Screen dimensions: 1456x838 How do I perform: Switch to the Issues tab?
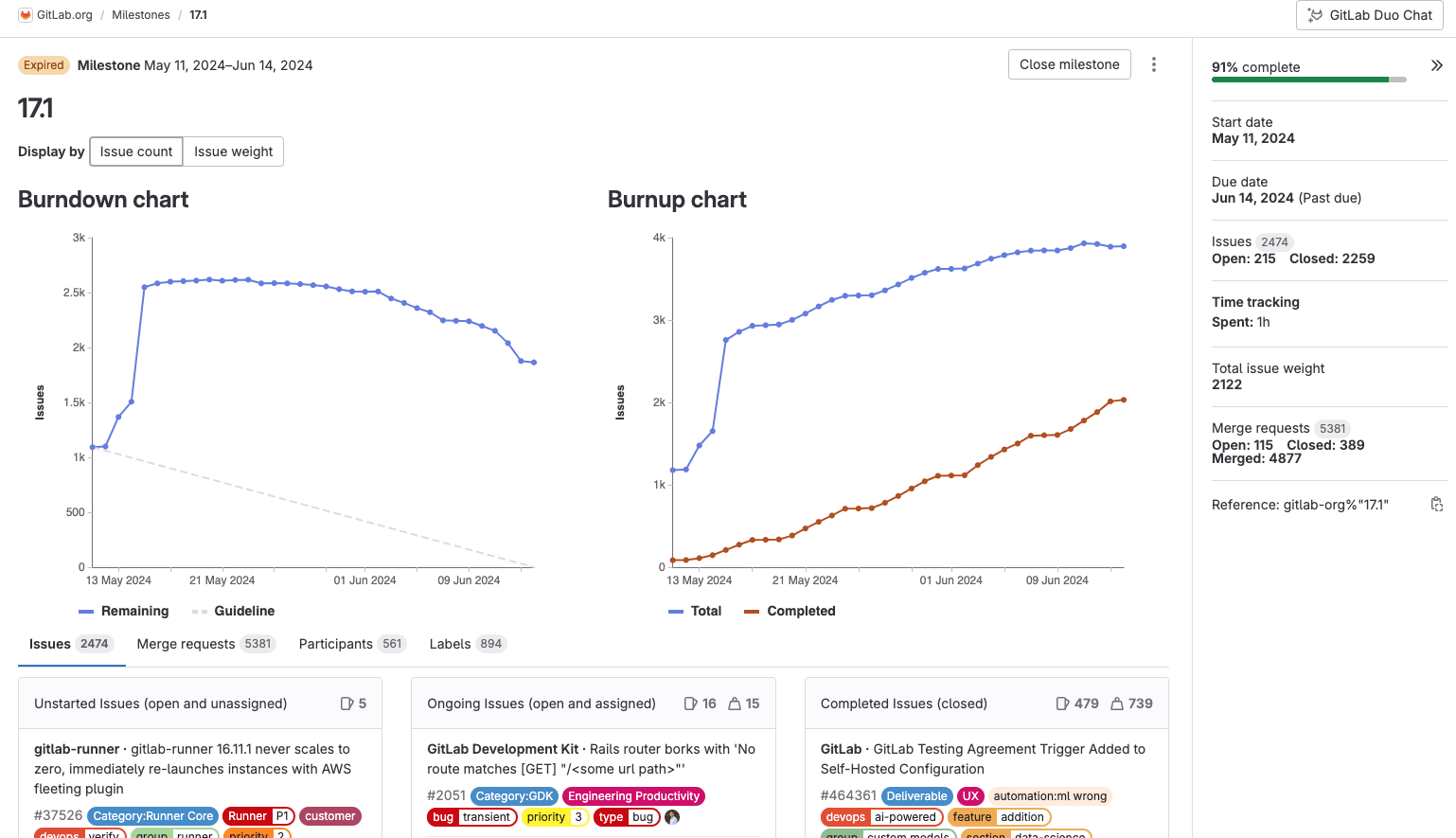pos(72,644)
